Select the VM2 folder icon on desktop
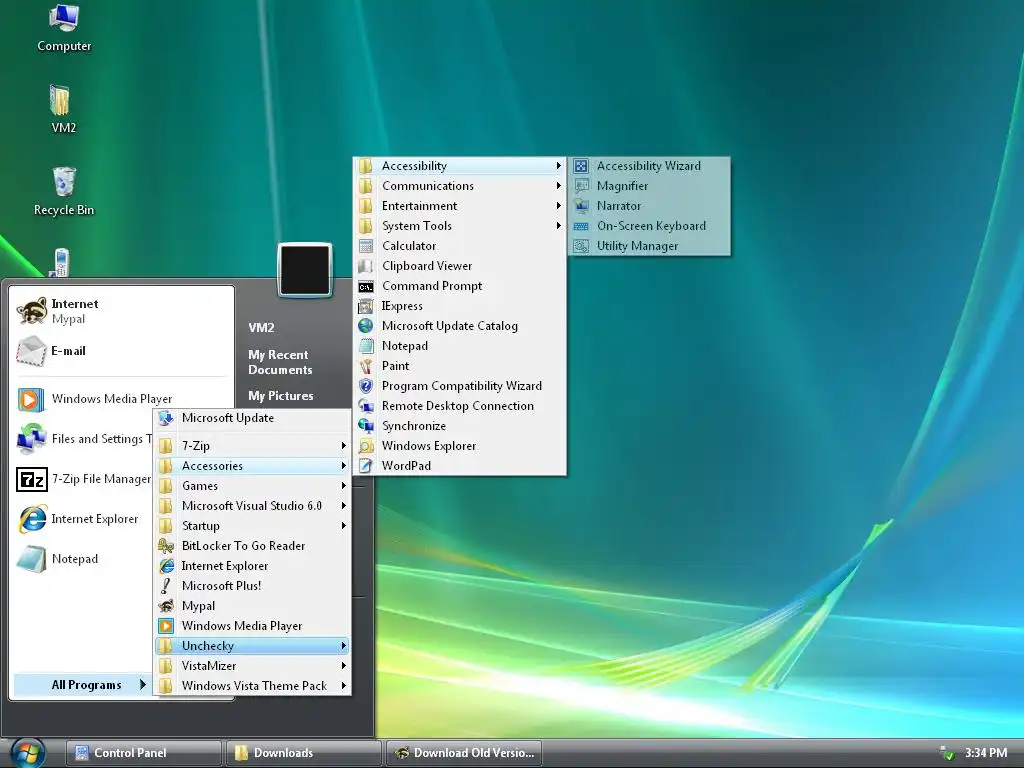1024x768 pixels. tap(63, 108)
